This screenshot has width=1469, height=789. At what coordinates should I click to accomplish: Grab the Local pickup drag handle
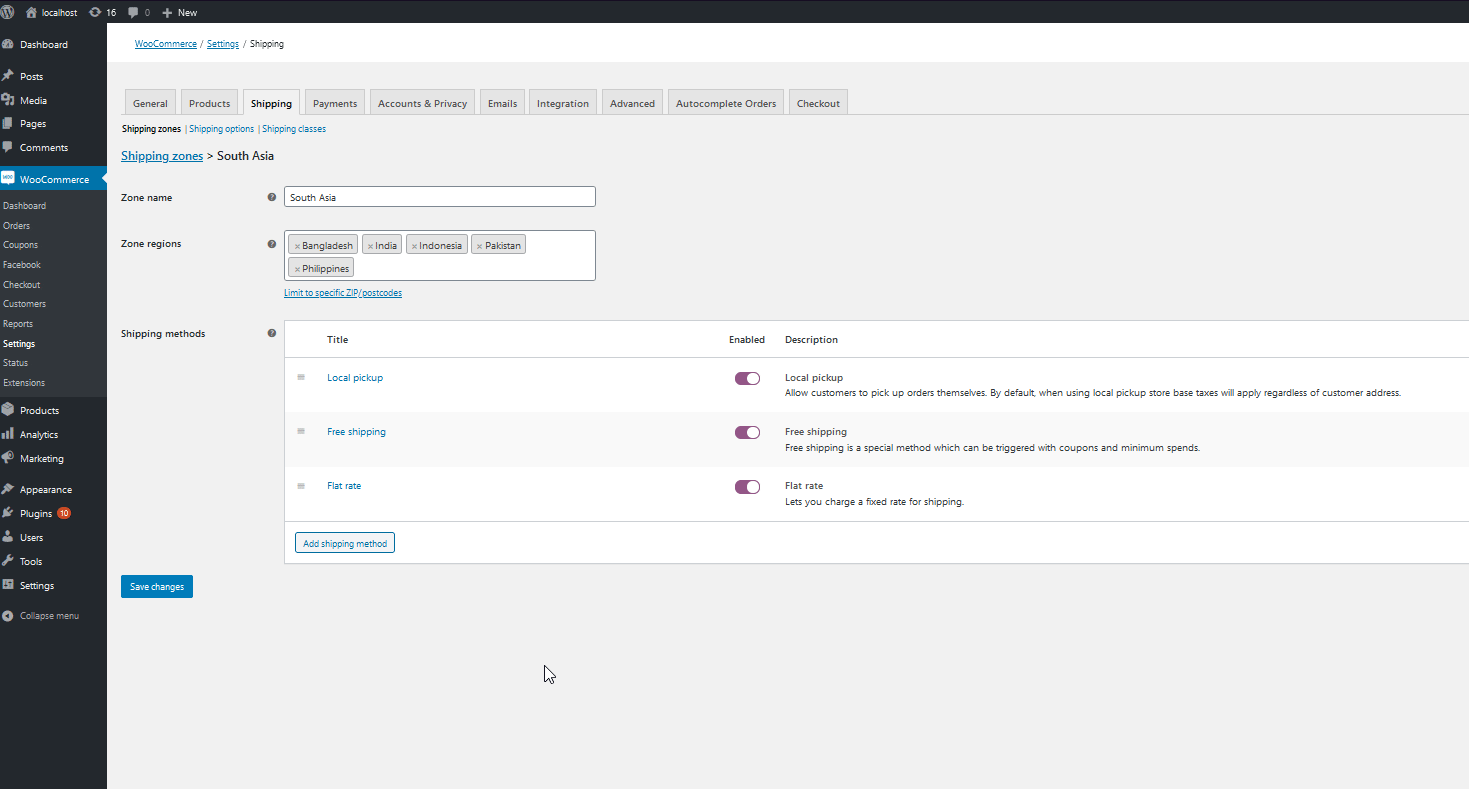301,377
